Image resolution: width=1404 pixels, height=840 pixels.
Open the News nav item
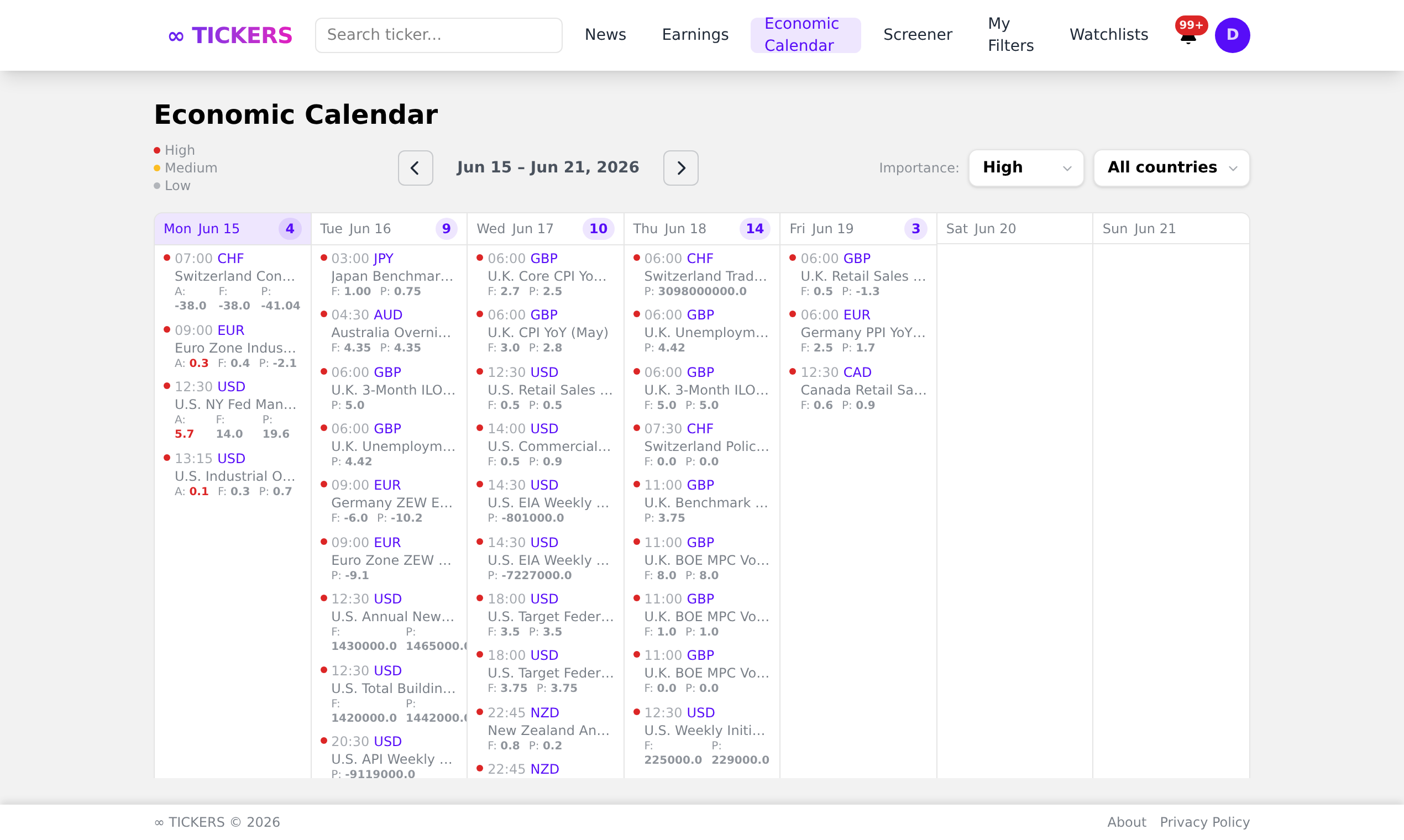[605, 35]
